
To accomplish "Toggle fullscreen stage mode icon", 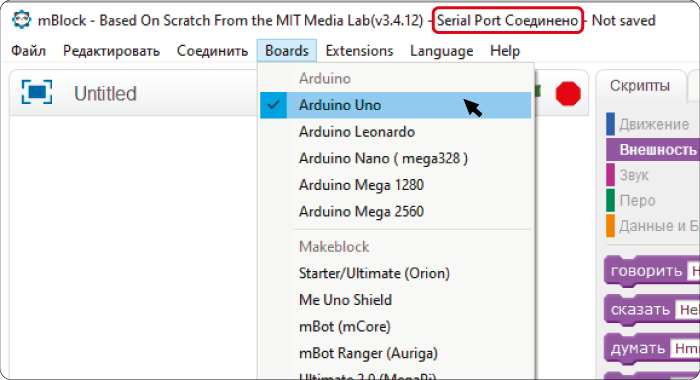I will click(37, 92).
